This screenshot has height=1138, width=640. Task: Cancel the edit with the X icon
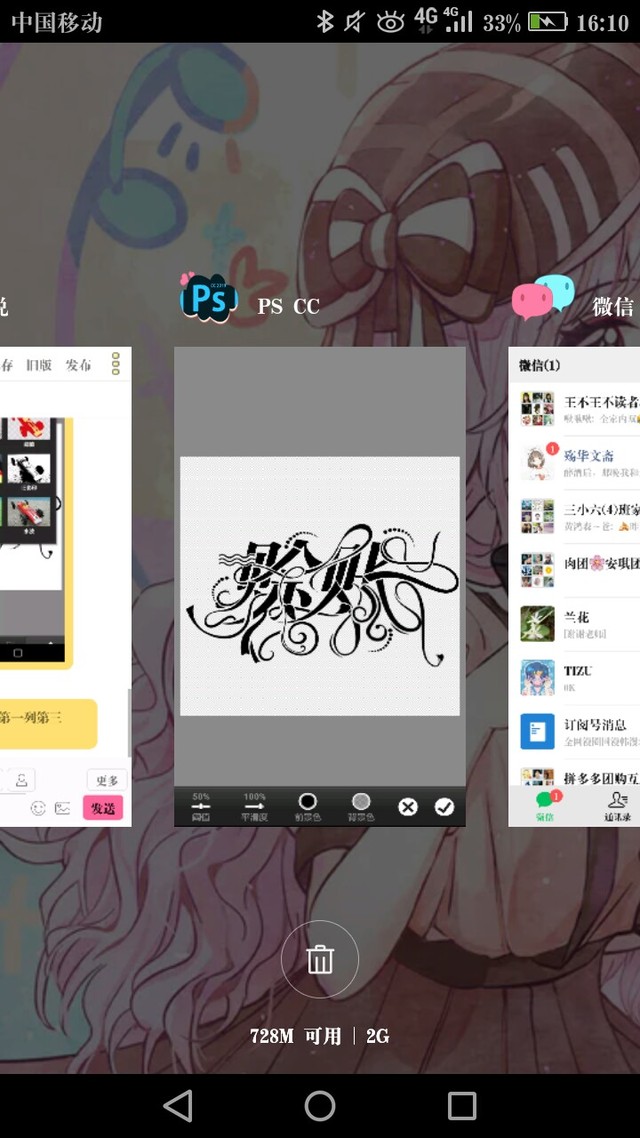coord(408,806)
